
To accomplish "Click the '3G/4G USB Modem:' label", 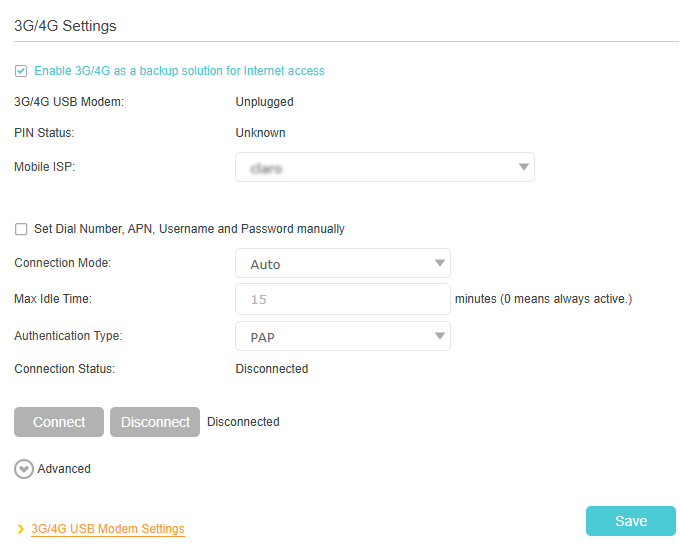I will pyautogui.click(x=69, y=102).
